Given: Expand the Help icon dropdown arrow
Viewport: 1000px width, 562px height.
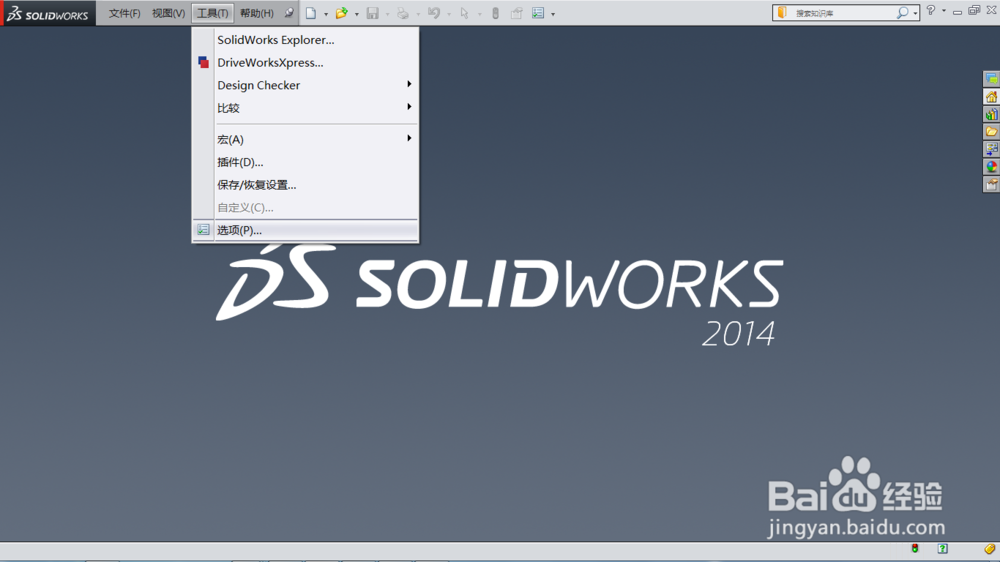Looking at the screenshot, I should [944, 11].
